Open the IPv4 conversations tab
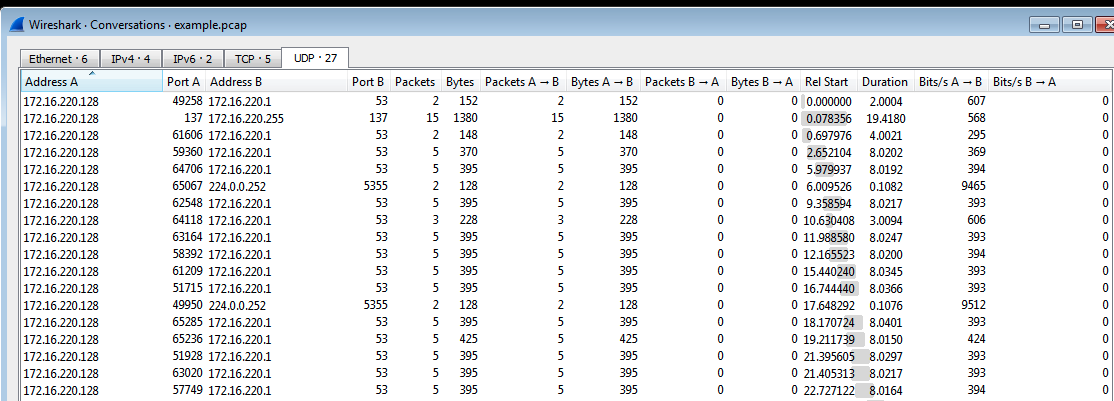1114x401 pixels. click(130, 59)
